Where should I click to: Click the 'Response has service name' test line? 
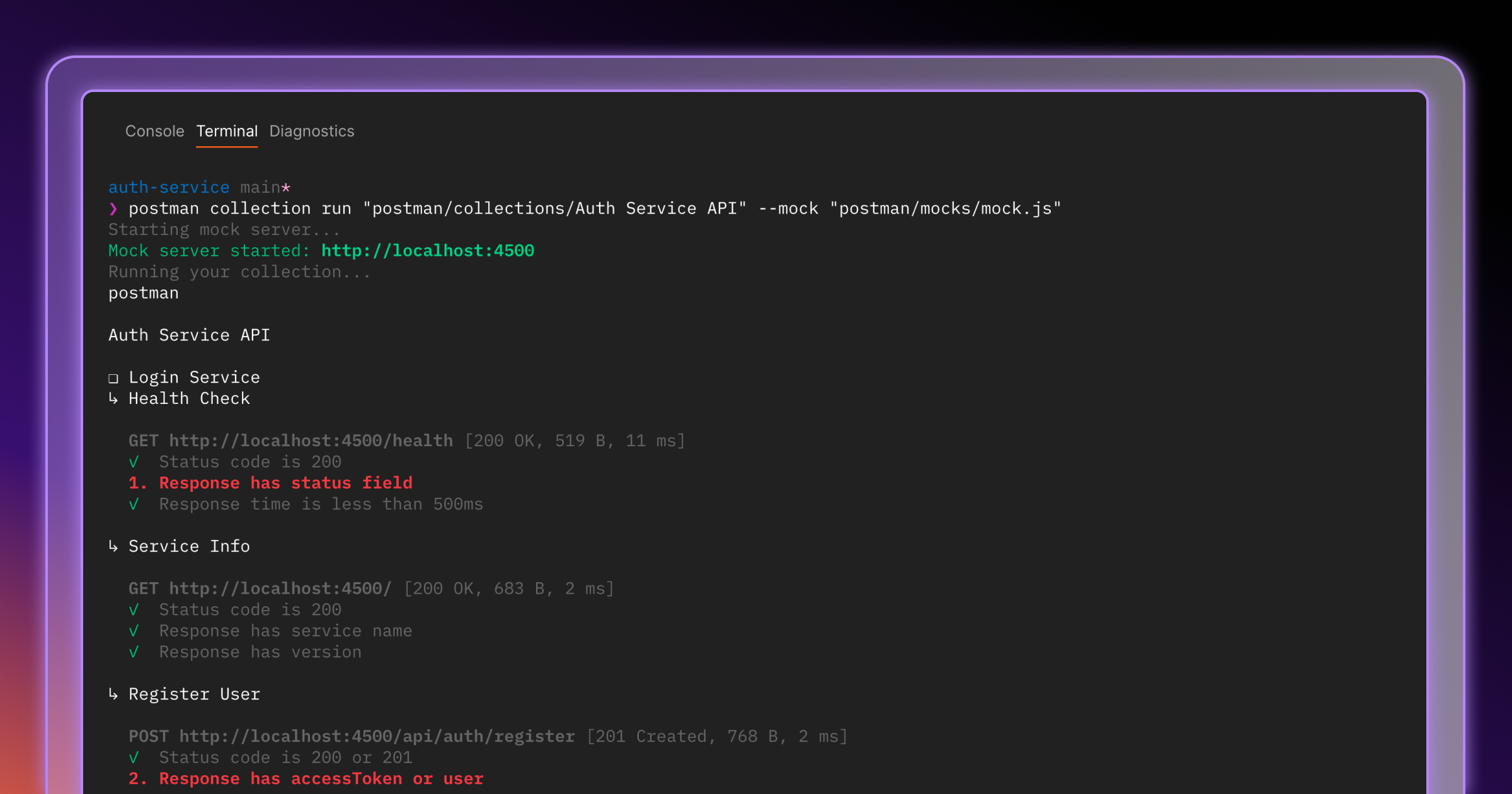coord(285,631)
